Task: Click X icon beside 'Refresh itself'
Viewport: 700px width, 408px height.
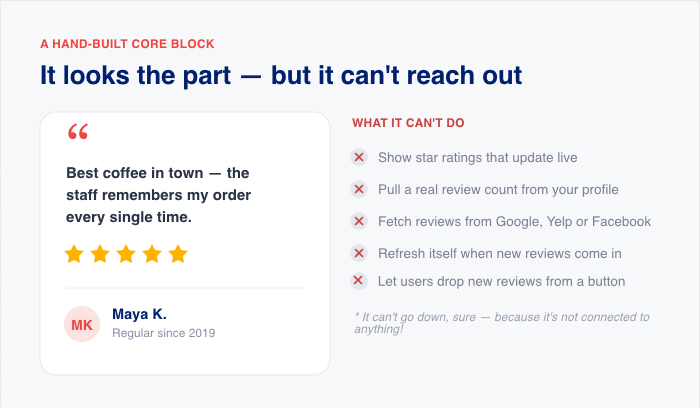Action: tap(358, 254)
